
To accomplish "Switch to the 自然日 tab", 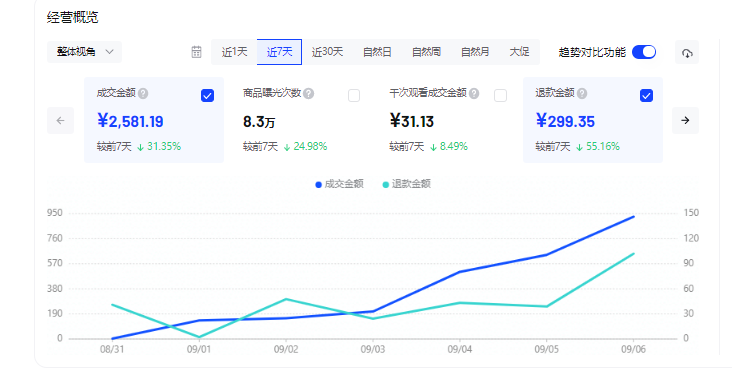I will tap(377, 52).
